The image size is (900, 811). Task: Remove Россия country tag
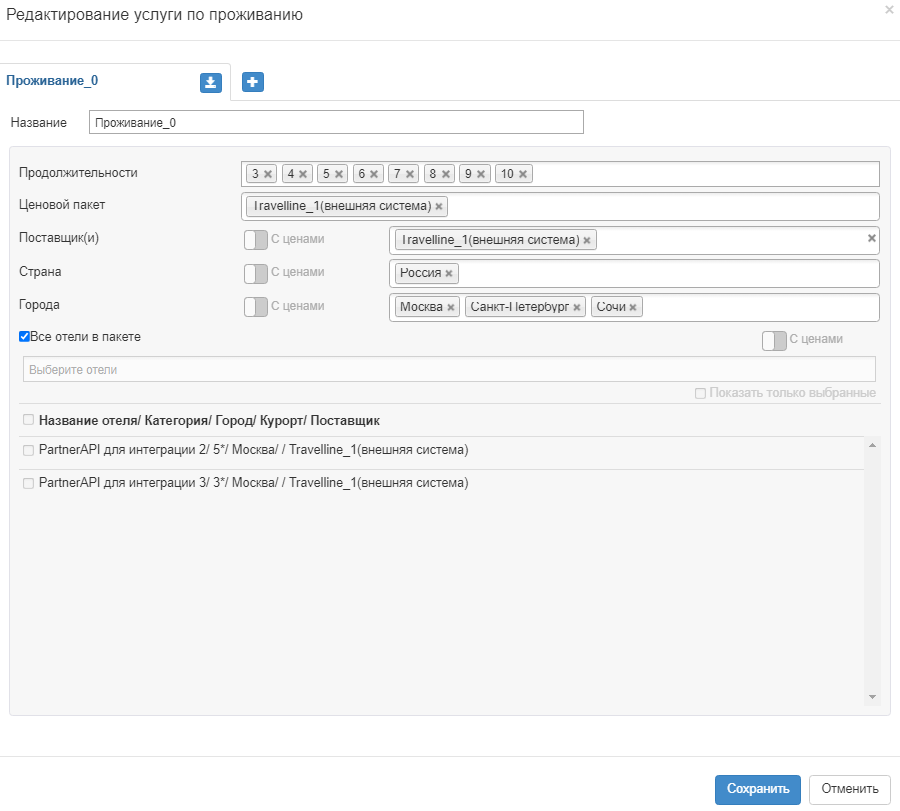click(449, 273)
